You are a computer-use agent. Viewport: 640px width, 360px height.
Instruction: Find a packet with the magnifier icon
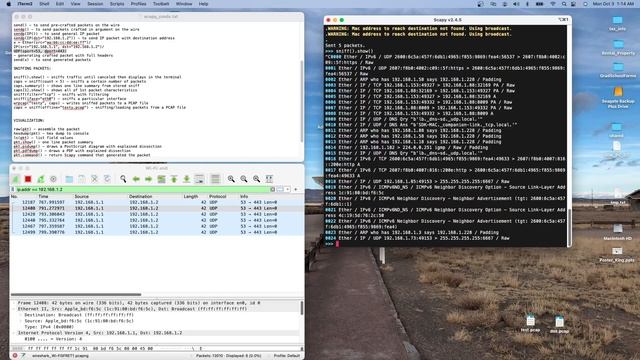click(123, 179)
